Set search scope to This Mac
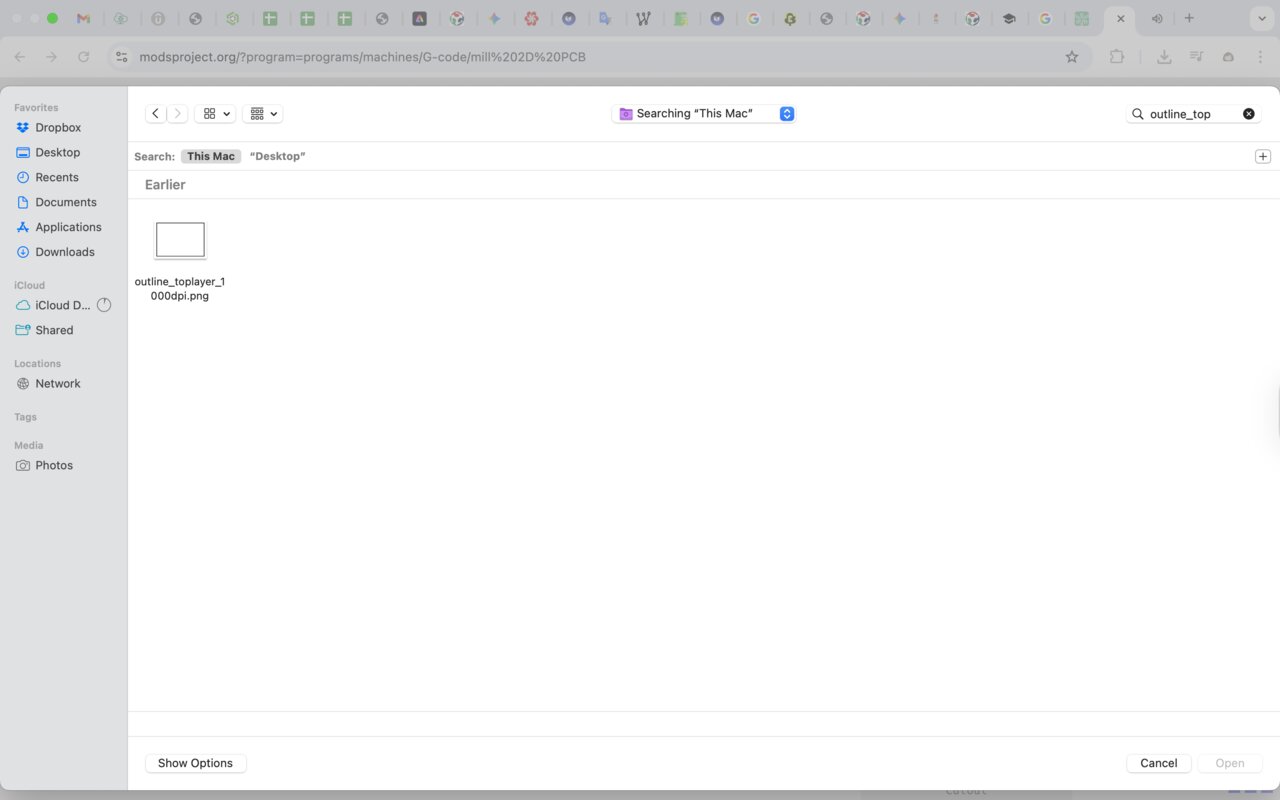Image resolution: width=1280 pixels, height=800 pixels. (211, 156)
